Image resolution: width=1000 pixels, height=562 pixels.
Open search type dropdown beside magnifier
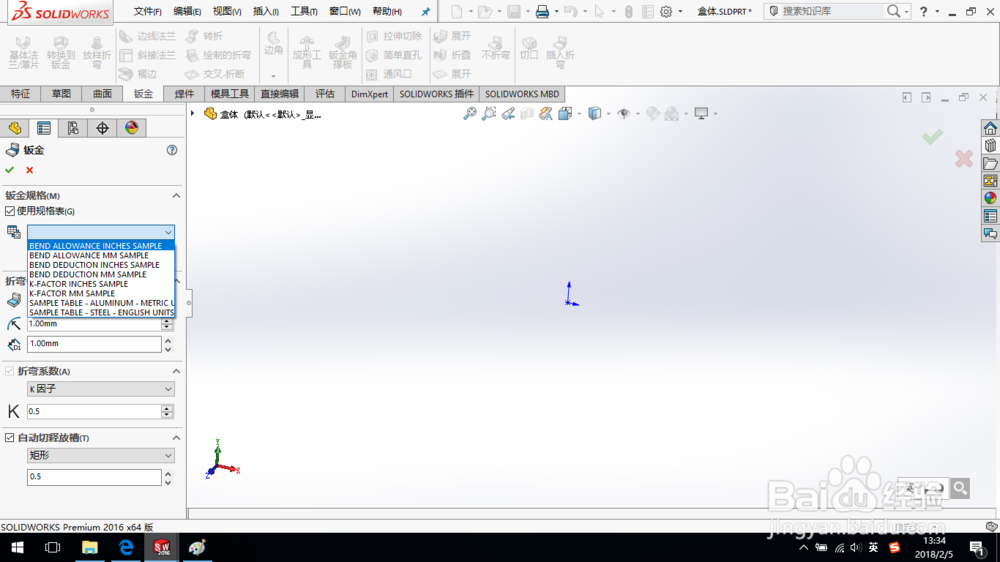906,12
